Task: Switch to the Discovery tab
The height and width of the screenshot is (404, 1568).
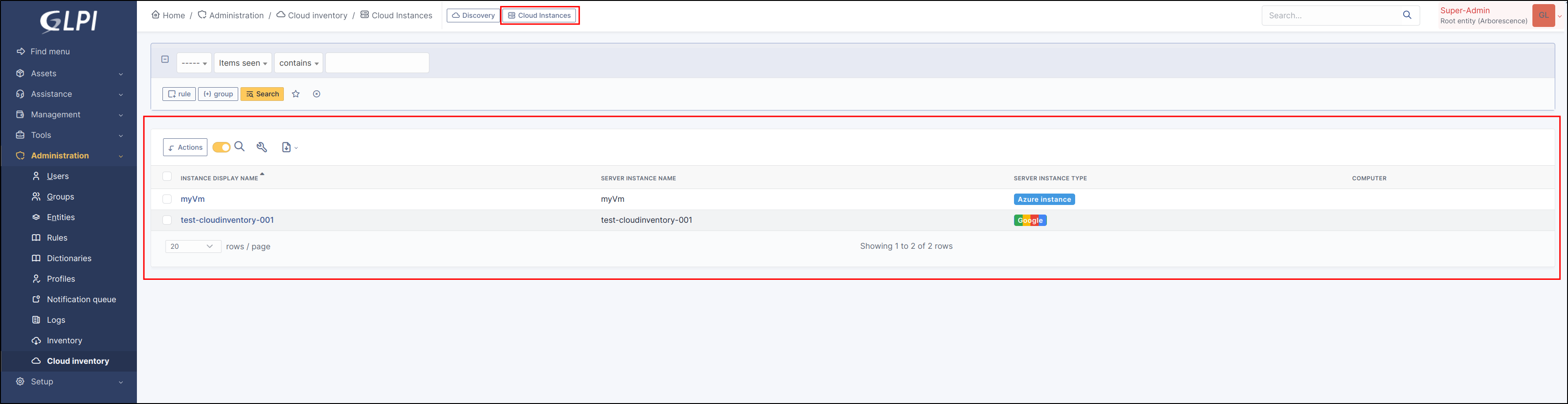Action: coord(473,15)
